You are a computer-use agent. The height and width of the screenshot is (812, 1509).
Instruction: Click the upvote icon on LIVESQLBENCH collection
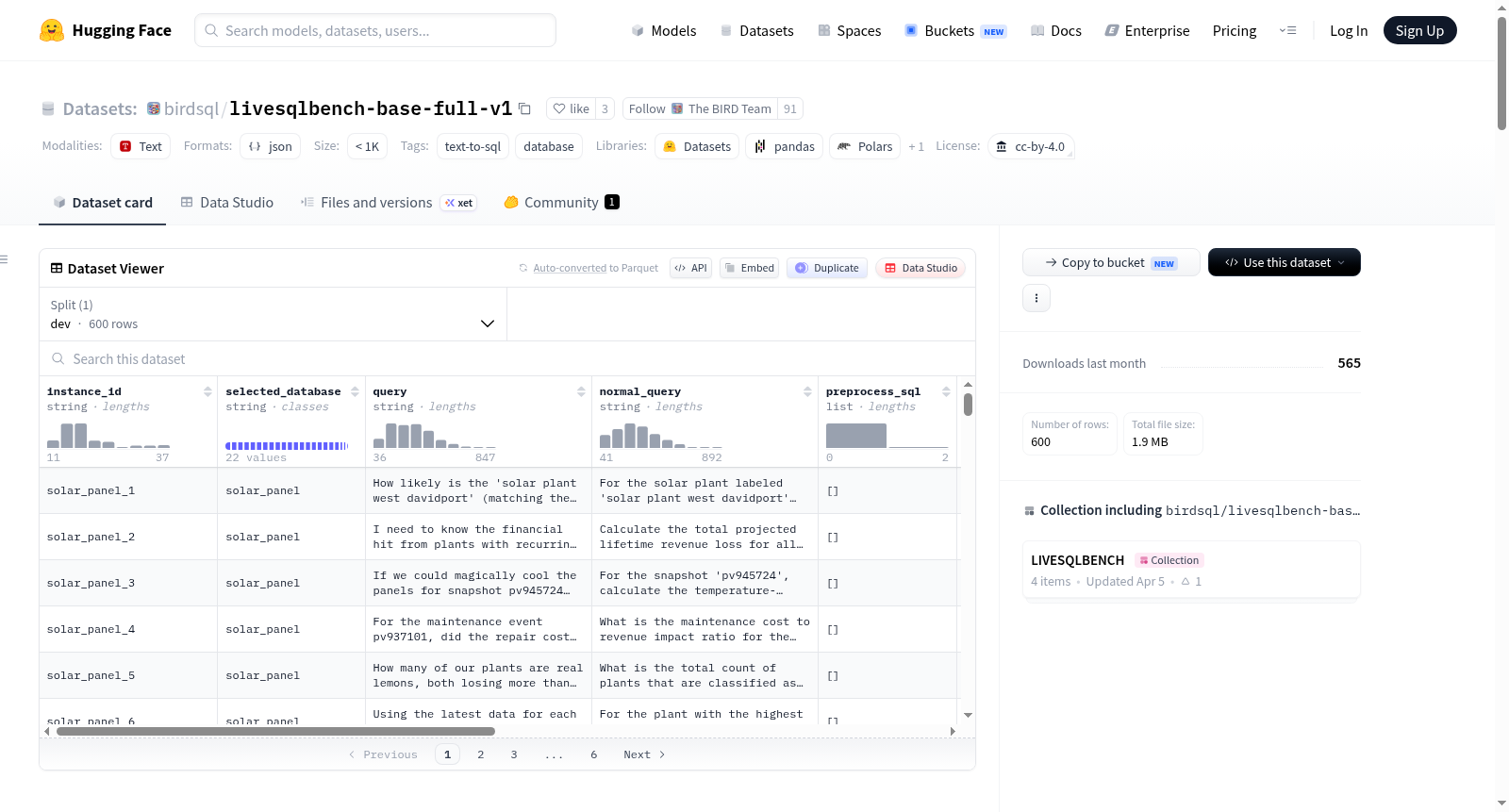pos(1186,582)
